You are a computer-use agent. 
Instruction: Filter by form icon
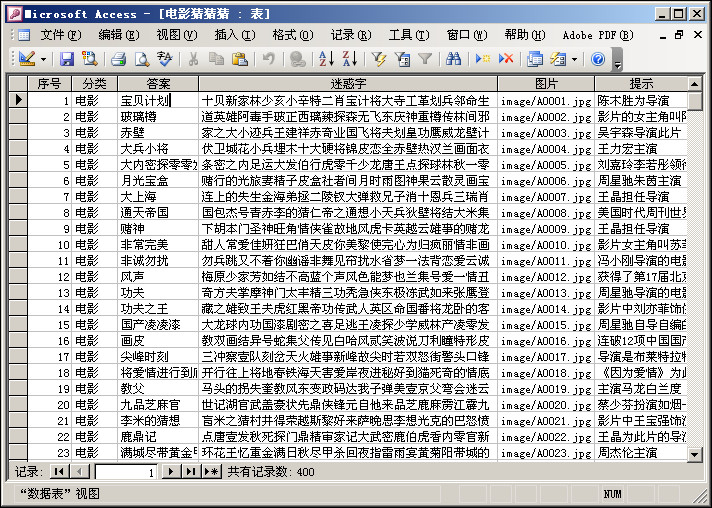[402, 59]
